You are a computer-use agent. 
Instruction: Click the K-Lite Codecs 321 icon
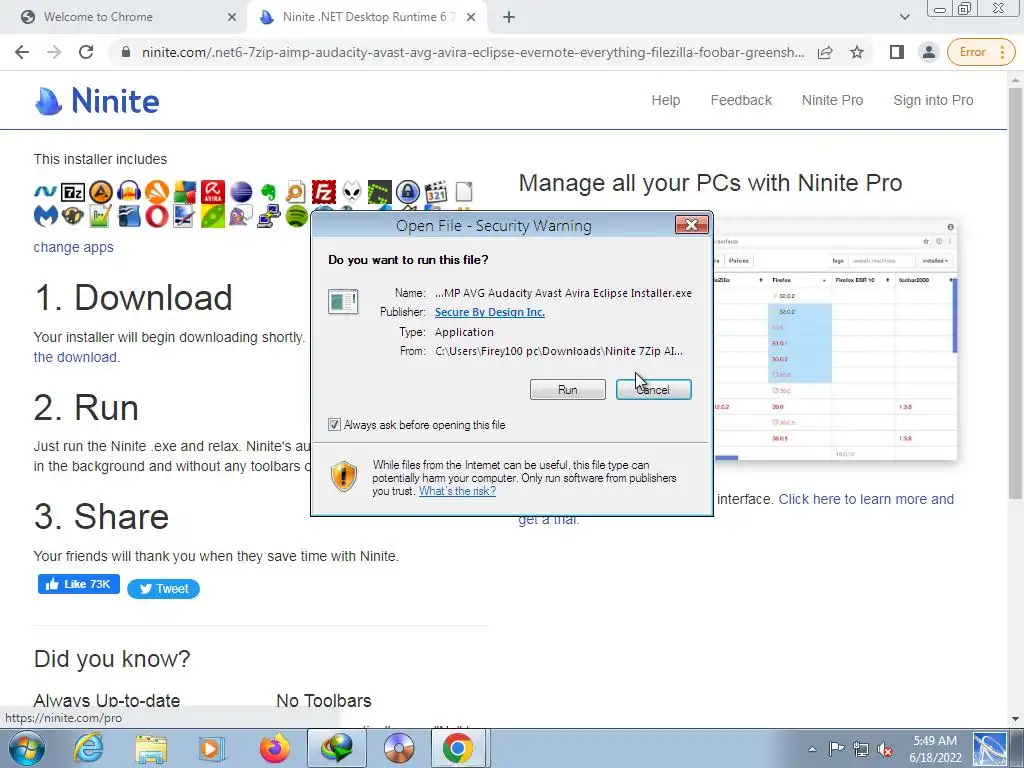point(436,192)
